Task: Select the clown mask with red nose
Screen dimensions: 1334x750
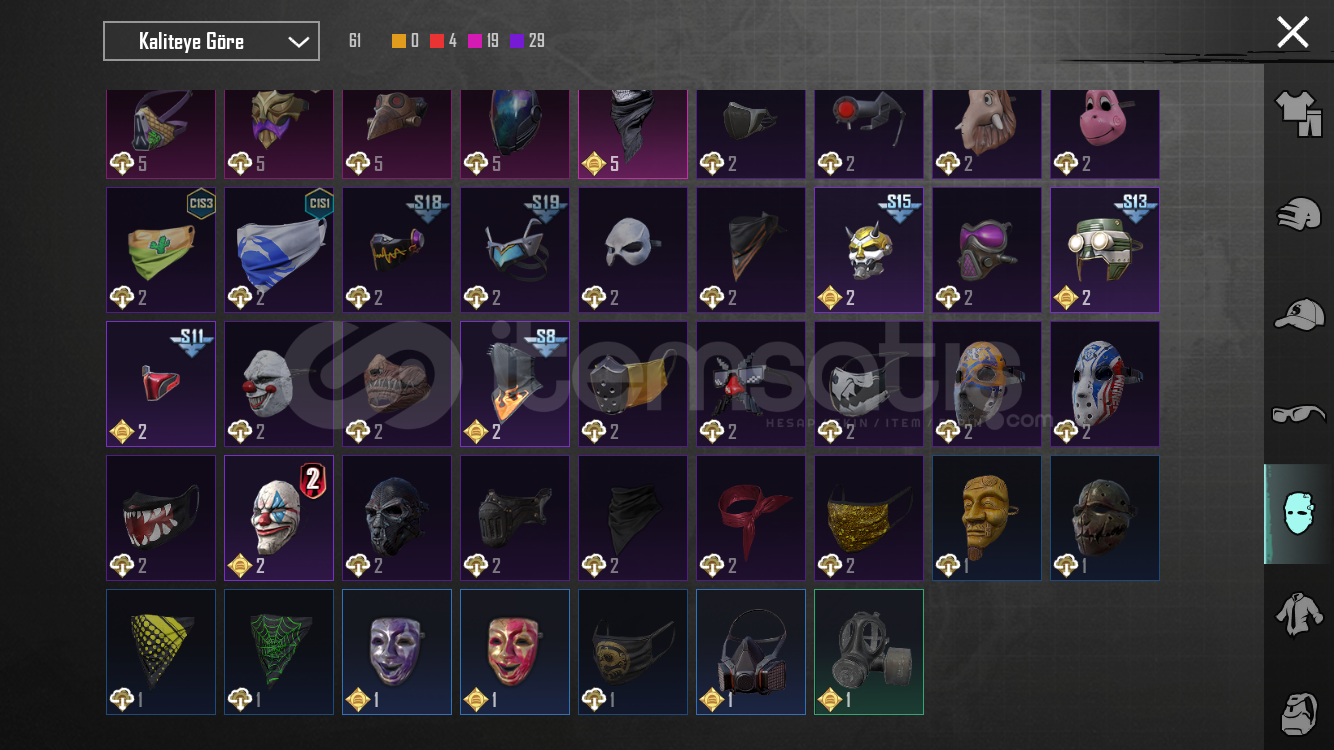Action: 279,384
